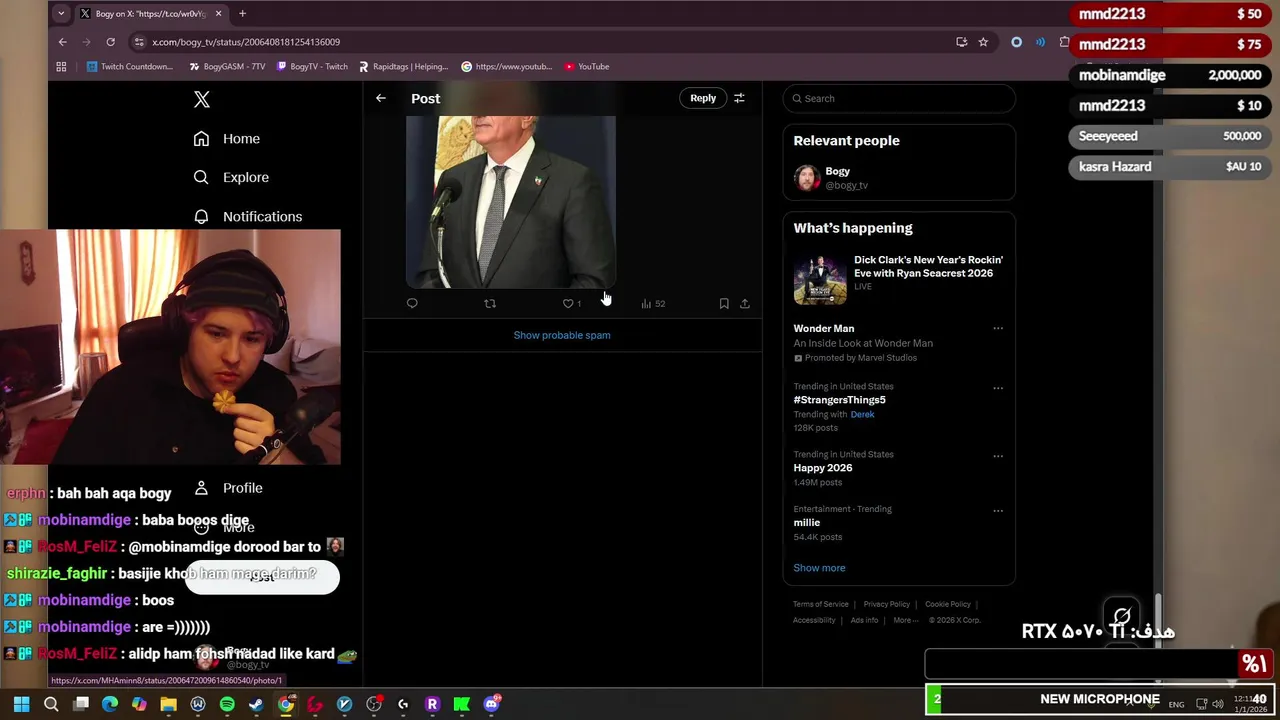Image resolution: width=1280 pixels, height=720 pixels.
Task: Open https://www.youtub... bookmark
Action: click(507, 67)
